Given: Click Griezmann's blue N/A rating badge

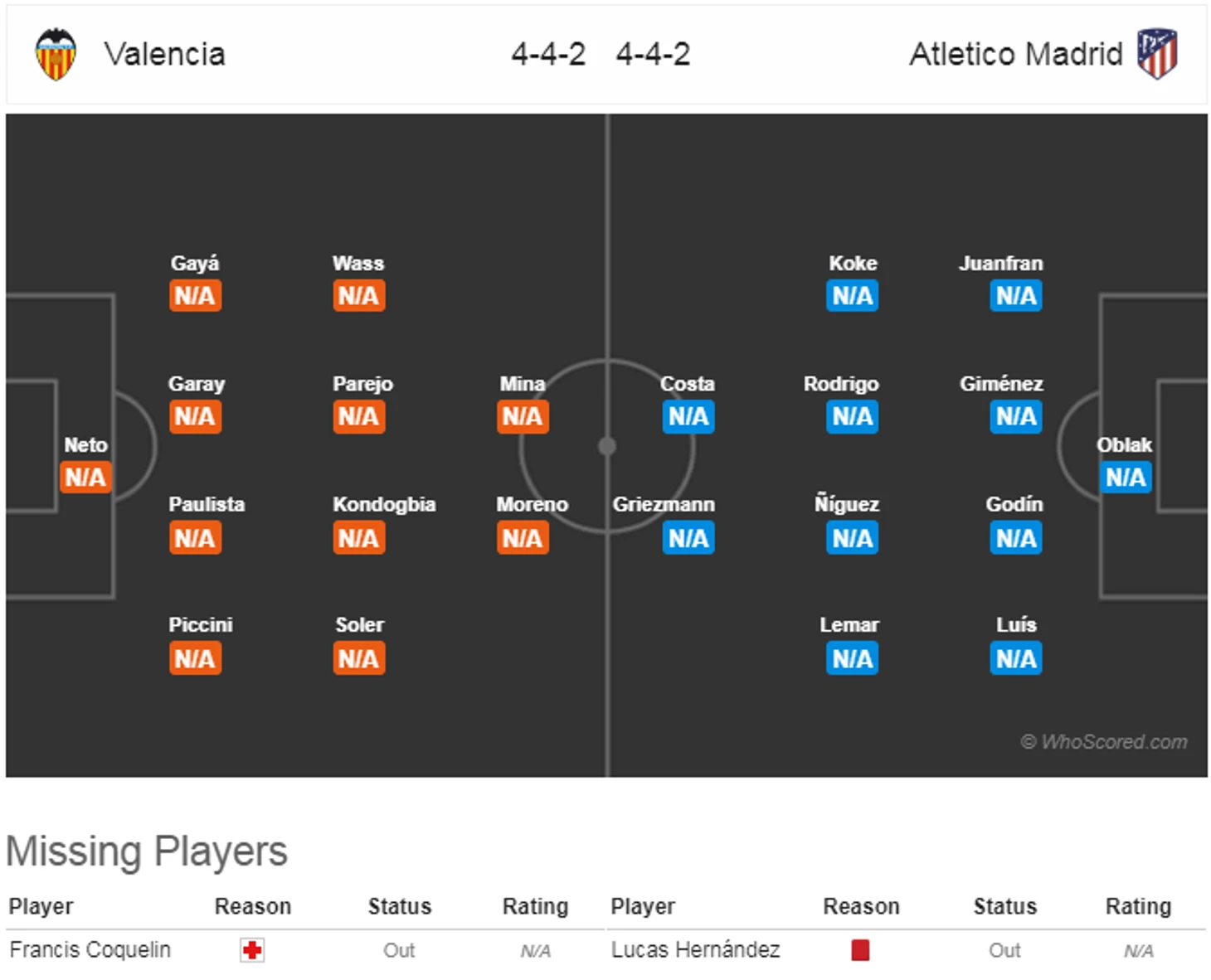Looking at the screenshot, I should point(688,539).
